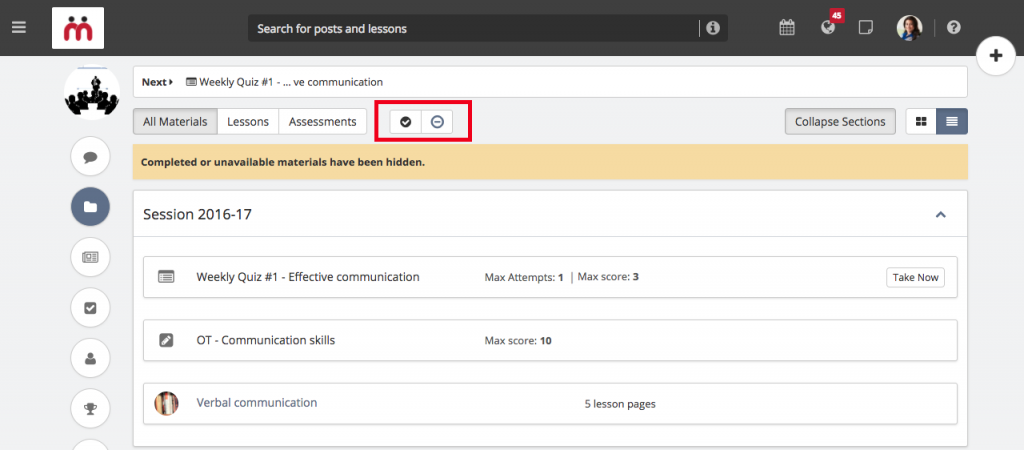Viewport: 1024px width, 450px height.
Task: Click the Verbal communication lesson thumbnail
Action: coord(166,404)
